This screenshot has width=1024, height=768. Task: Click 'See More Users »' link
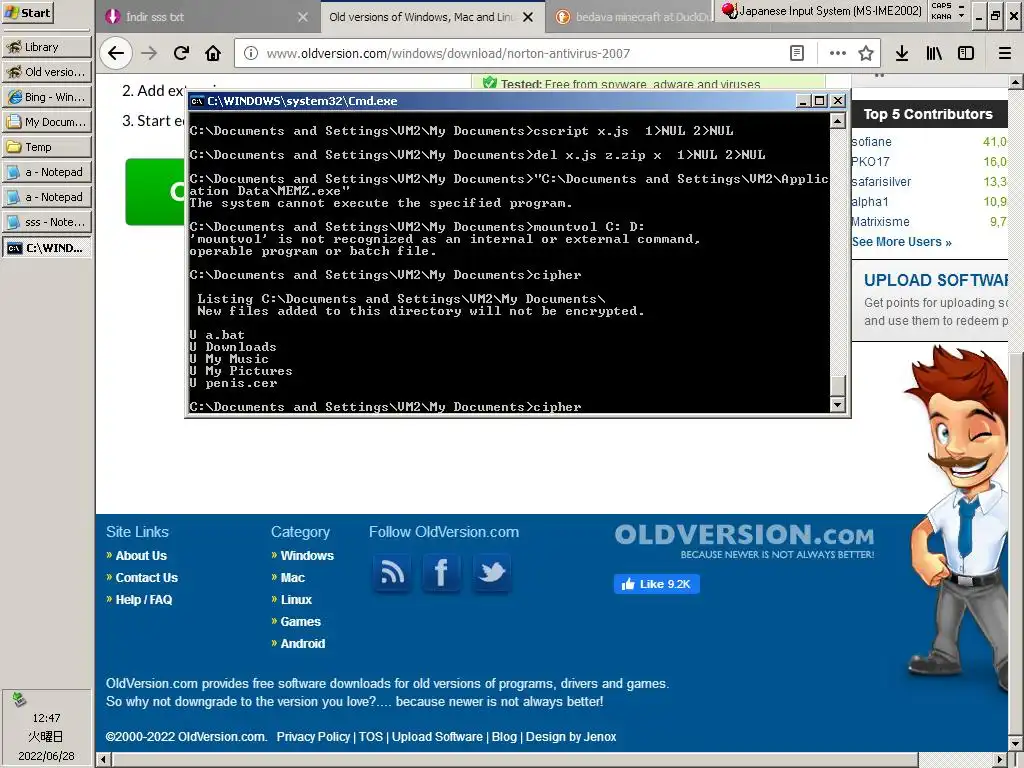tap(901, 242)
